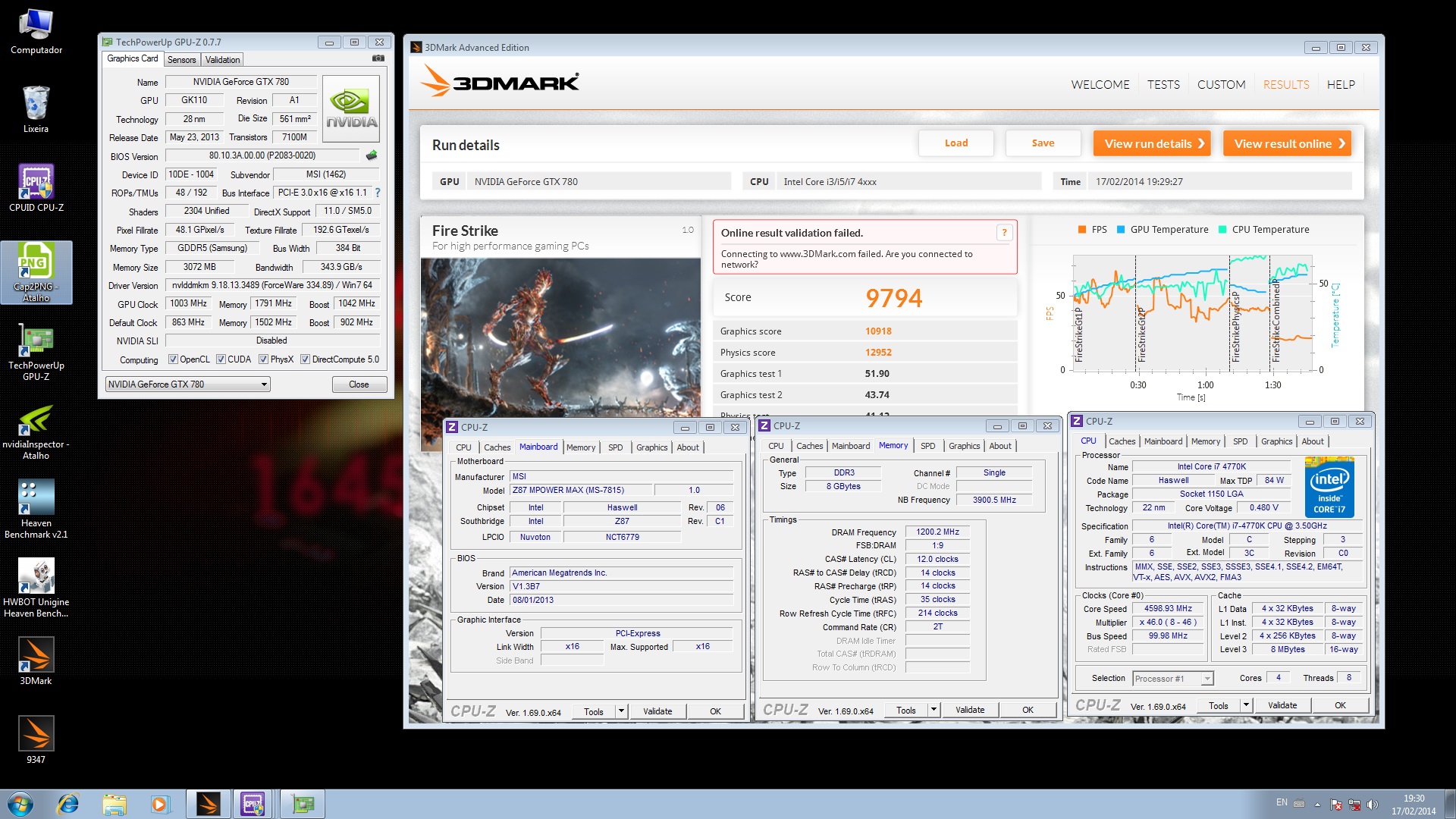Image resolution: width=1456 pixels, height=819 pixels.
Task: Switch to GPU-Z taskbar item
Action: (x=303, y=804)
